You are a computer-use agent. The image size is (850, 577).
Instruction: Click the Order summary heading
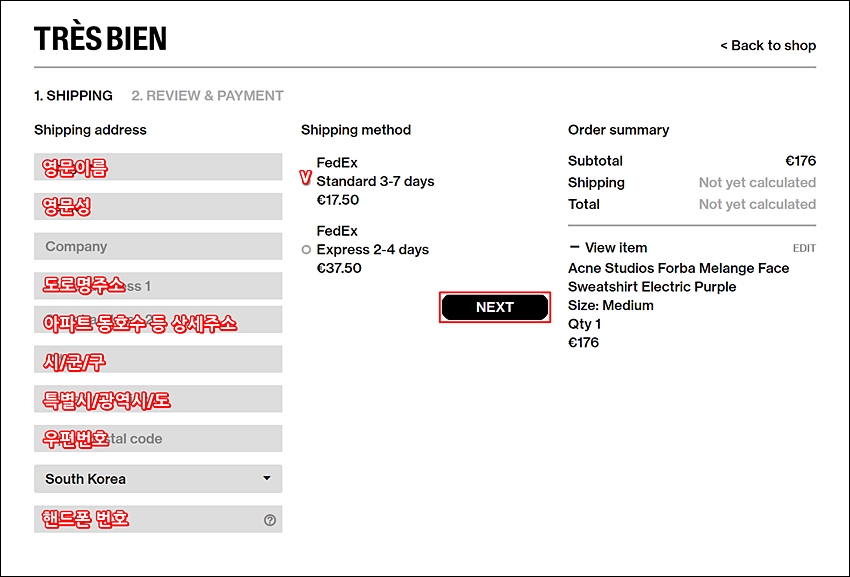pos(618,130)
